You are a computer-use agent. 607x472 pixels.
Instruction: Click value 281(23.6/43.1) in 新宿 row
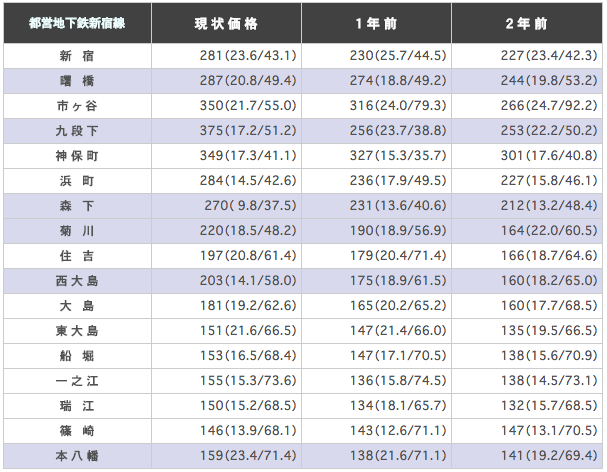tap(248, 56)
